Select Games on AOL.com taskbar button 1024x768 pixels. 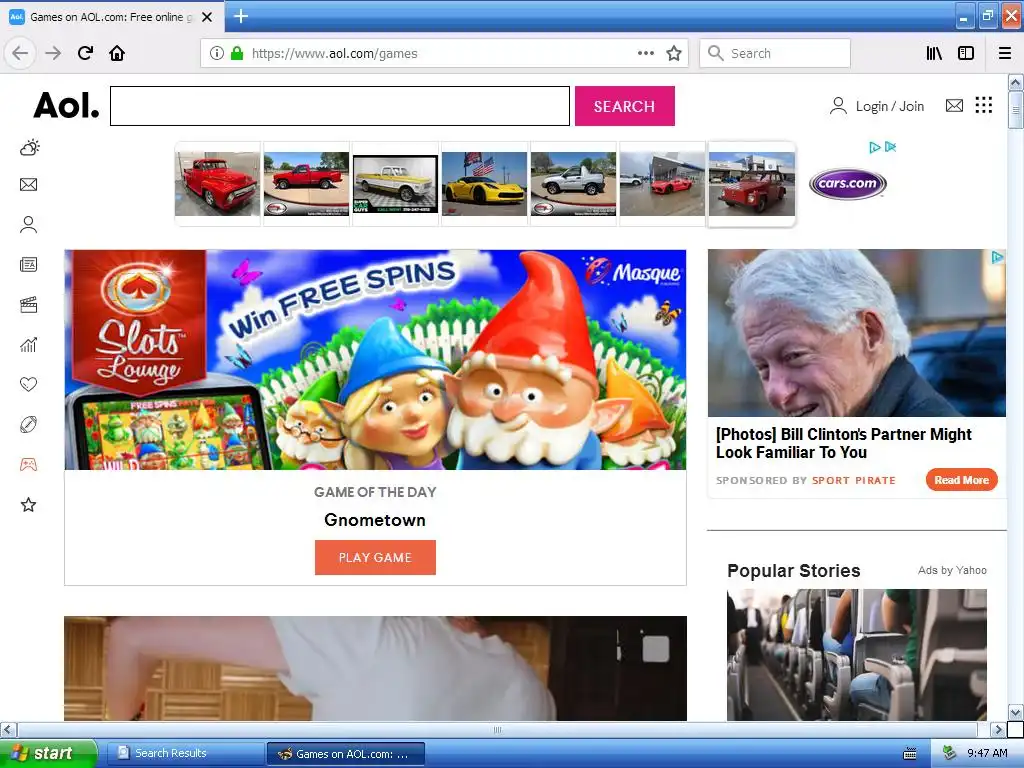pos(345,754)
